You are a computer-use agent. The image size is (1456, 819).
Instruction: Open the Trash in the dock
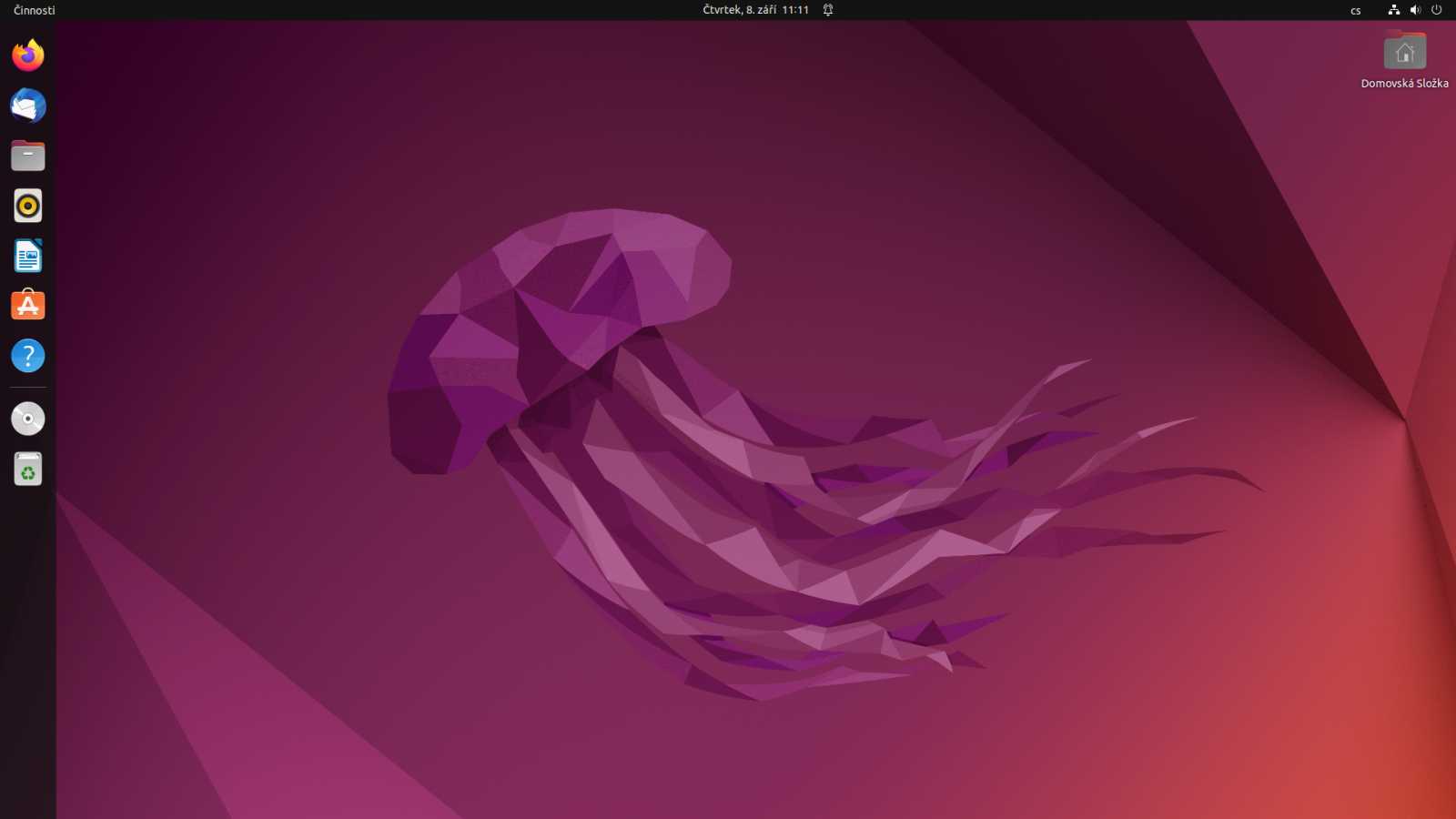tap(28, 469)
